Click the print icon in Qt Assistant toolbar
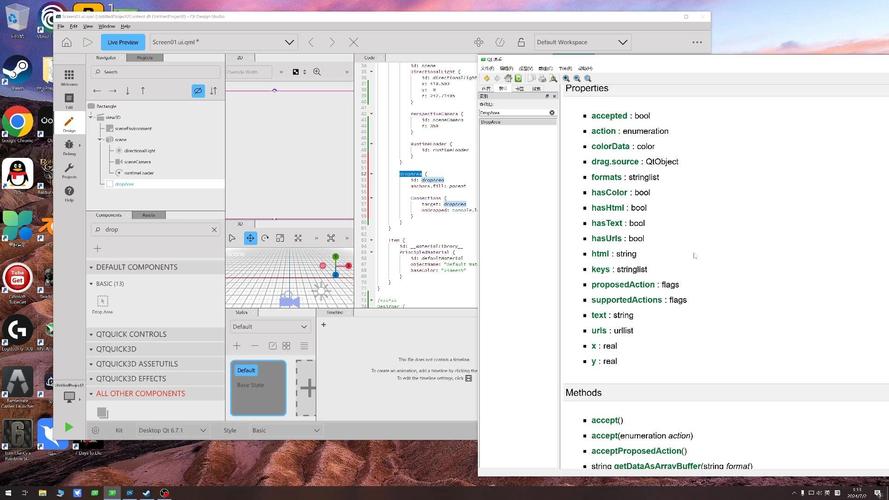Screen dimensions: 889x500 [543, 78]
